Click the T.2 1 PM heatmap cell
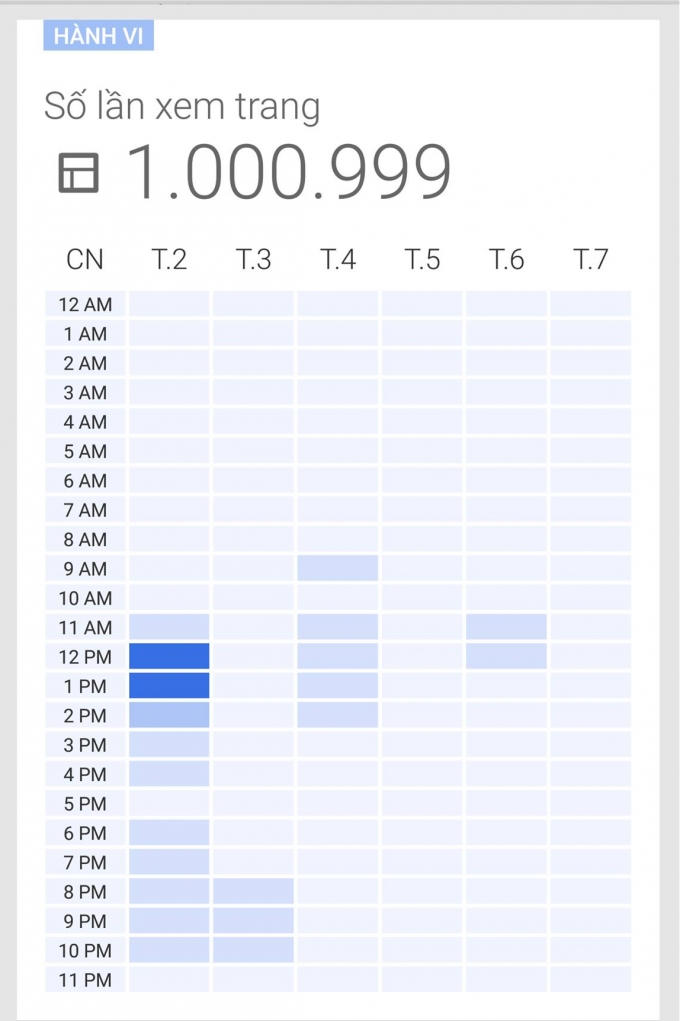The image size is (680, 1021). [x=169, y=686]
